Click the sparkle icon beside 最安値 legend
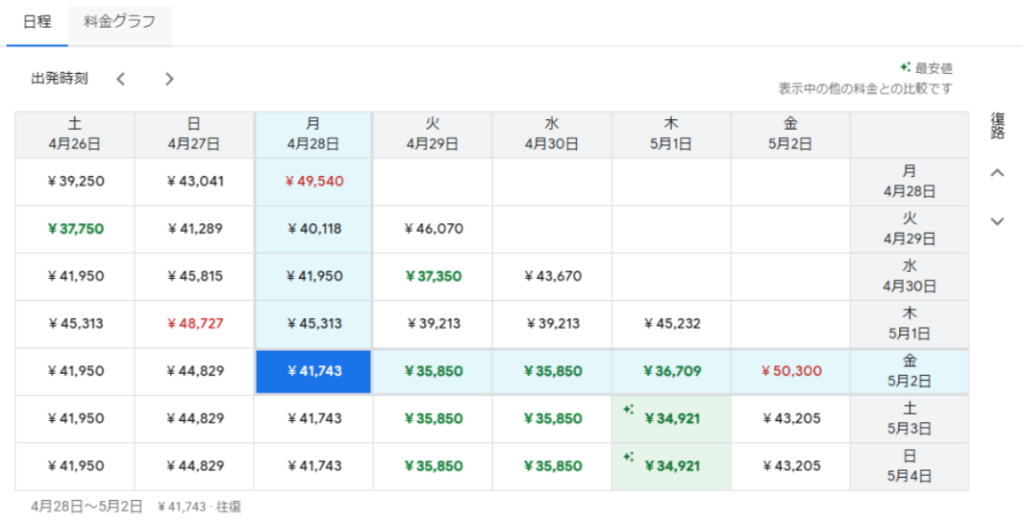This screenshot has height=523, width=1024. click(905, 67)
